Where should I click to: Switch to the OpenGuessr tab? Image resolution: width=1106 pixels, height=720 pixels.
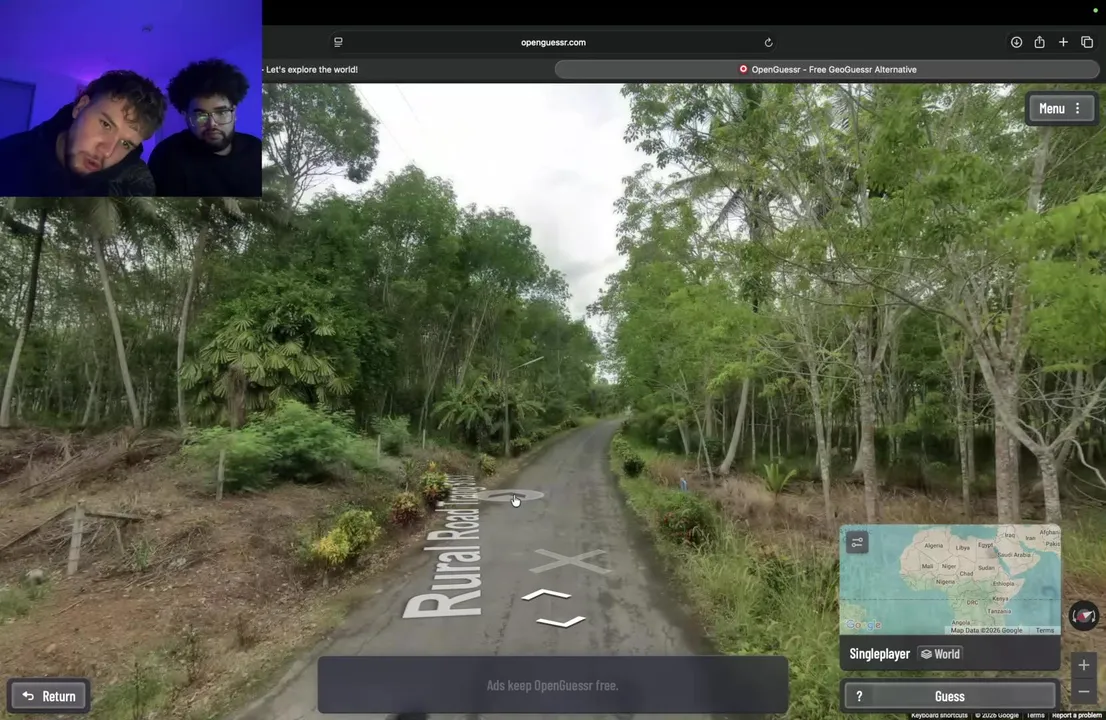[x=827, y=70]
